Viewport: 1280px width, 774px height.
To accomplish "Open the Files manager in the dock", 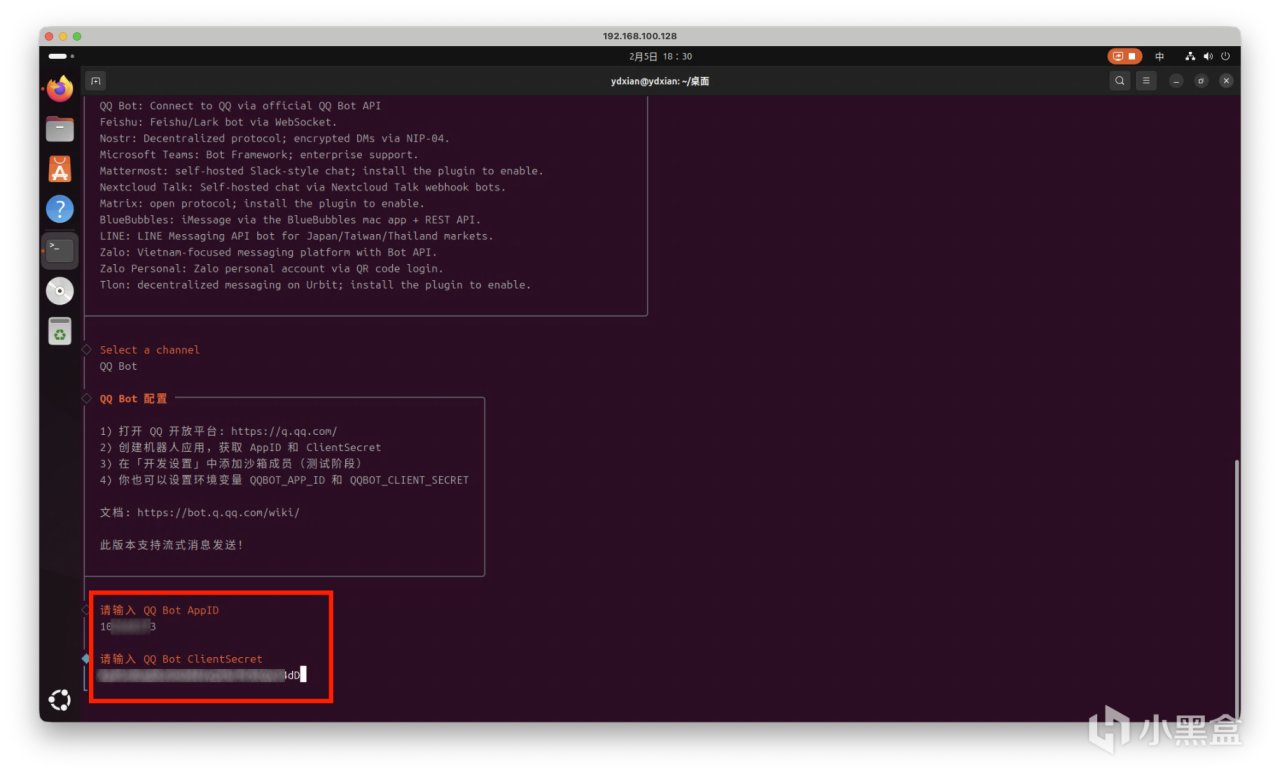I will [60, 129].
